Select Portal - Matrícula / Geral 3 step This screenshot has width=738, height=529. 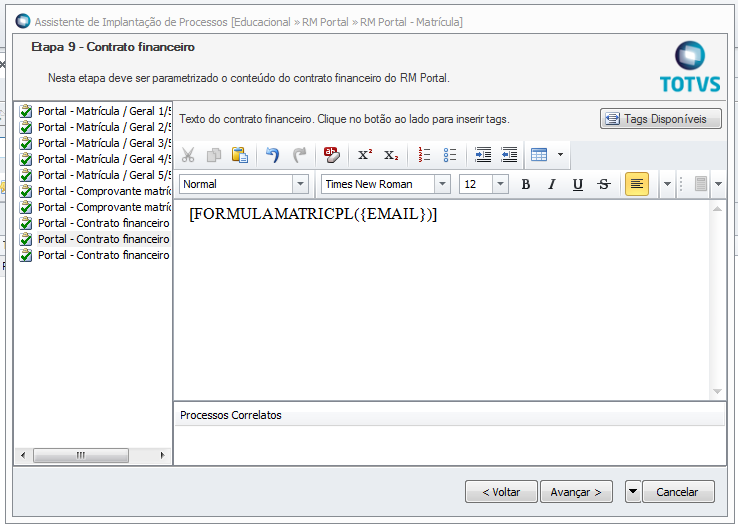pos(104,143)
